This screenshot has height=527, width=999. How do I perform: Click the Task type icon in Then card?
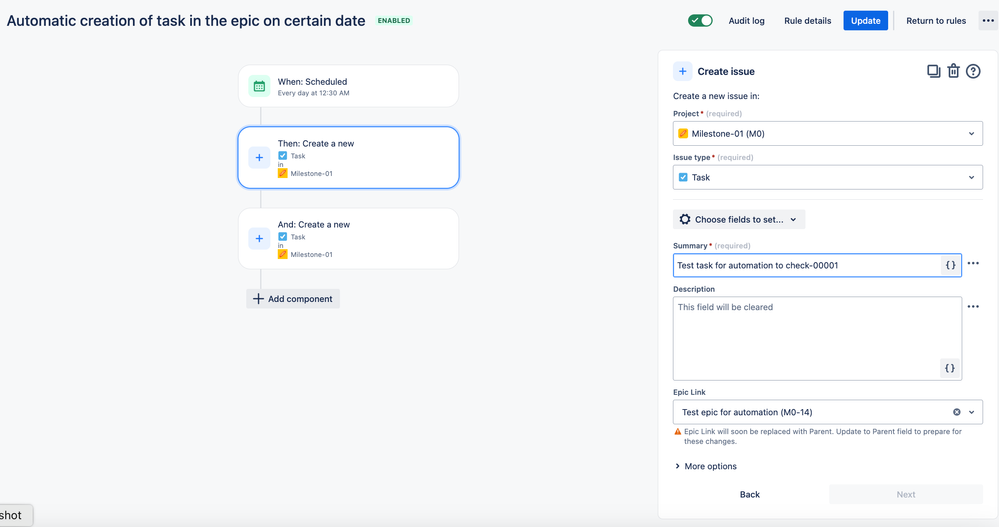[x=282, y=155]
